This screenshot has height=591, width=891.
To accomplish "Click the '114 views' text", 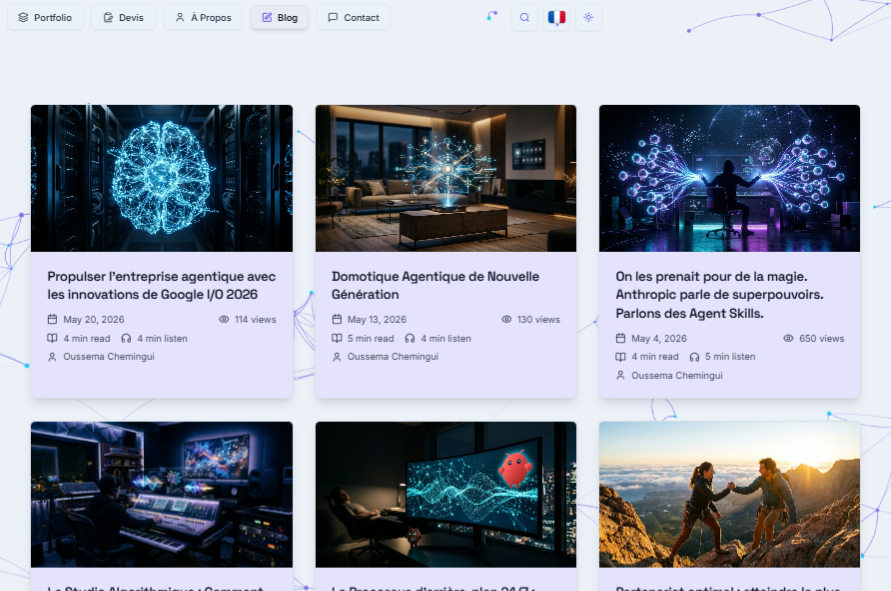I will (x=256, y=319).
